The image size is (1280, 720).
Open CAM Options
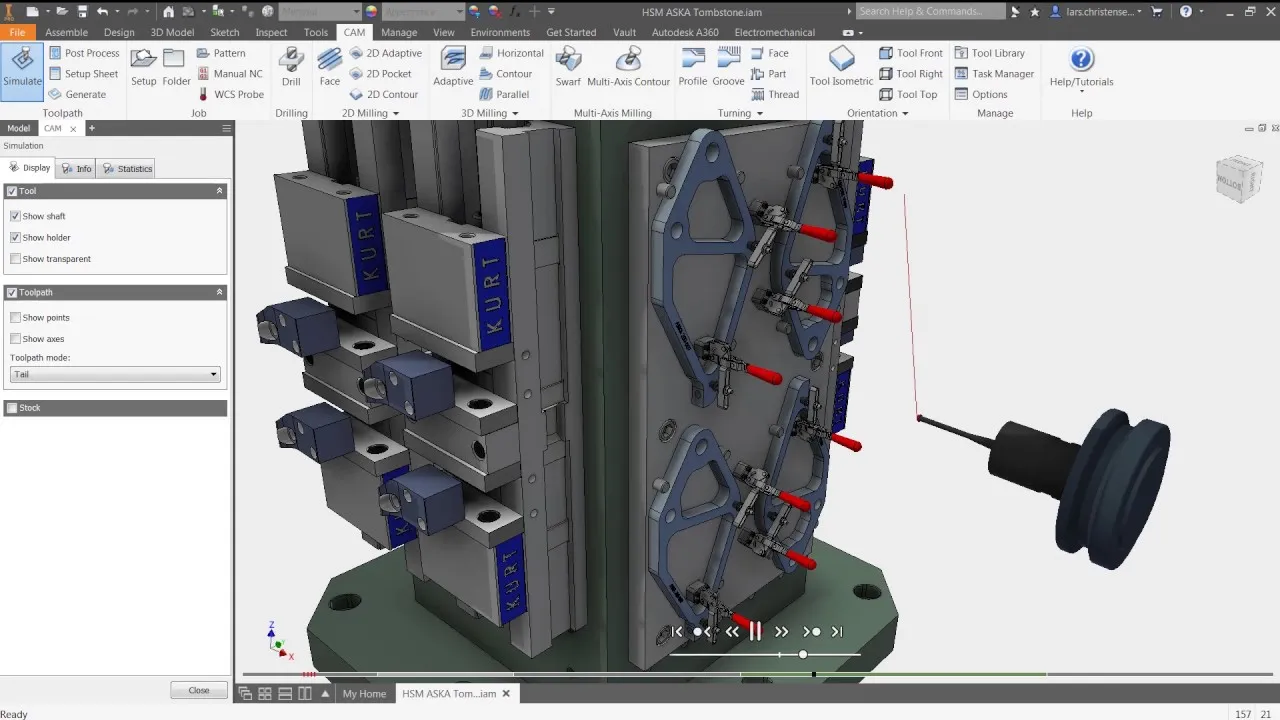[x=981, y=95]
